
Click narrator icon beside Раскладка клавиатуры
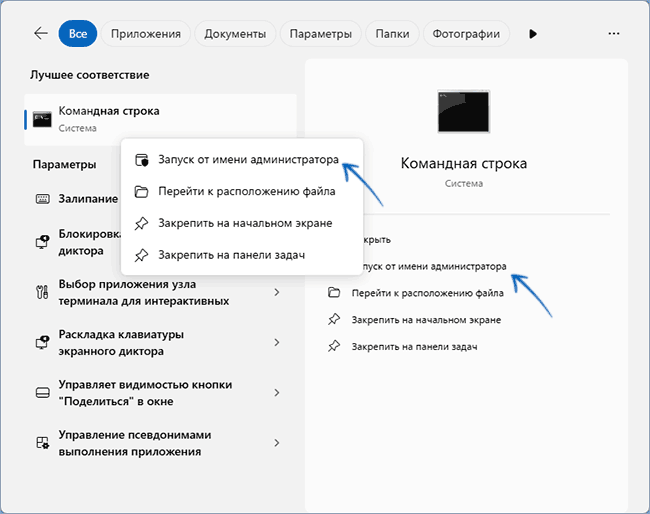[42, 342]
